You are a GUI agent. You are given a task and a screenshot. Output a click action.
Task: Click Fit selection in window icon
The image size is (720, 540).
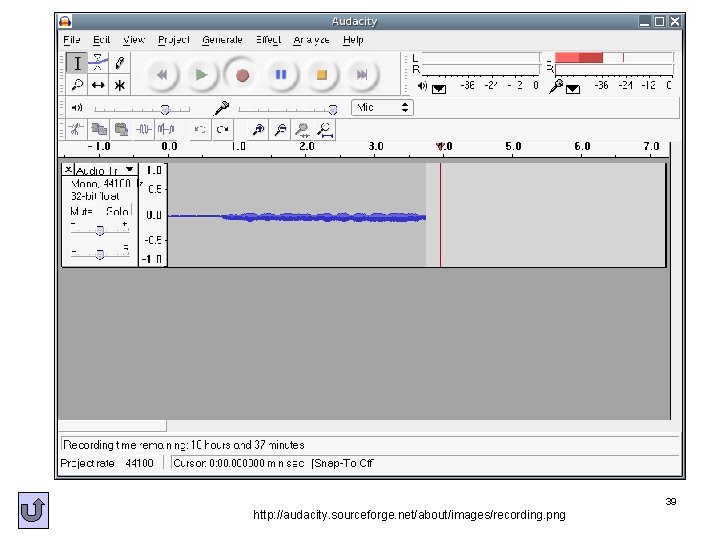(x=302, y=129)
